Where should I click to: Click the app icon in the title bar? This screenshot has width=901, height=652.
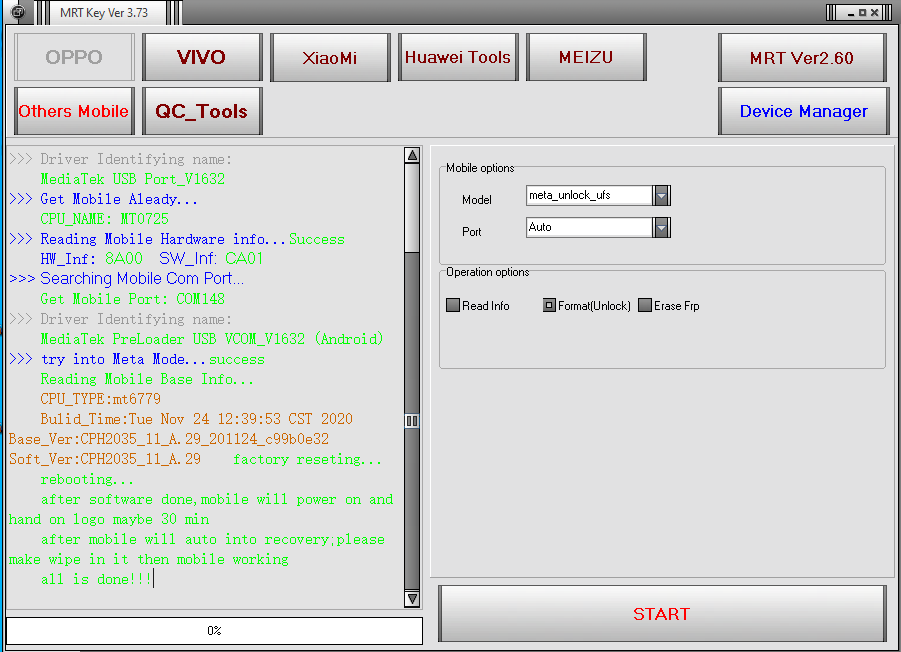pyautogui.click(x=18, y=11)
